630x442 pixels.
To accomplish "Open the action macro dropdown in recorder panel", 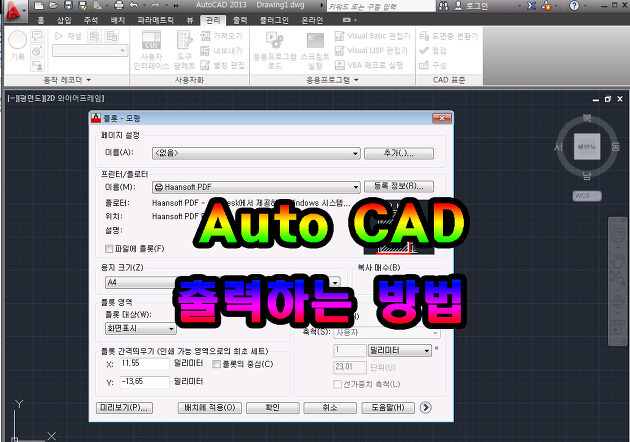I will point(90,51).
